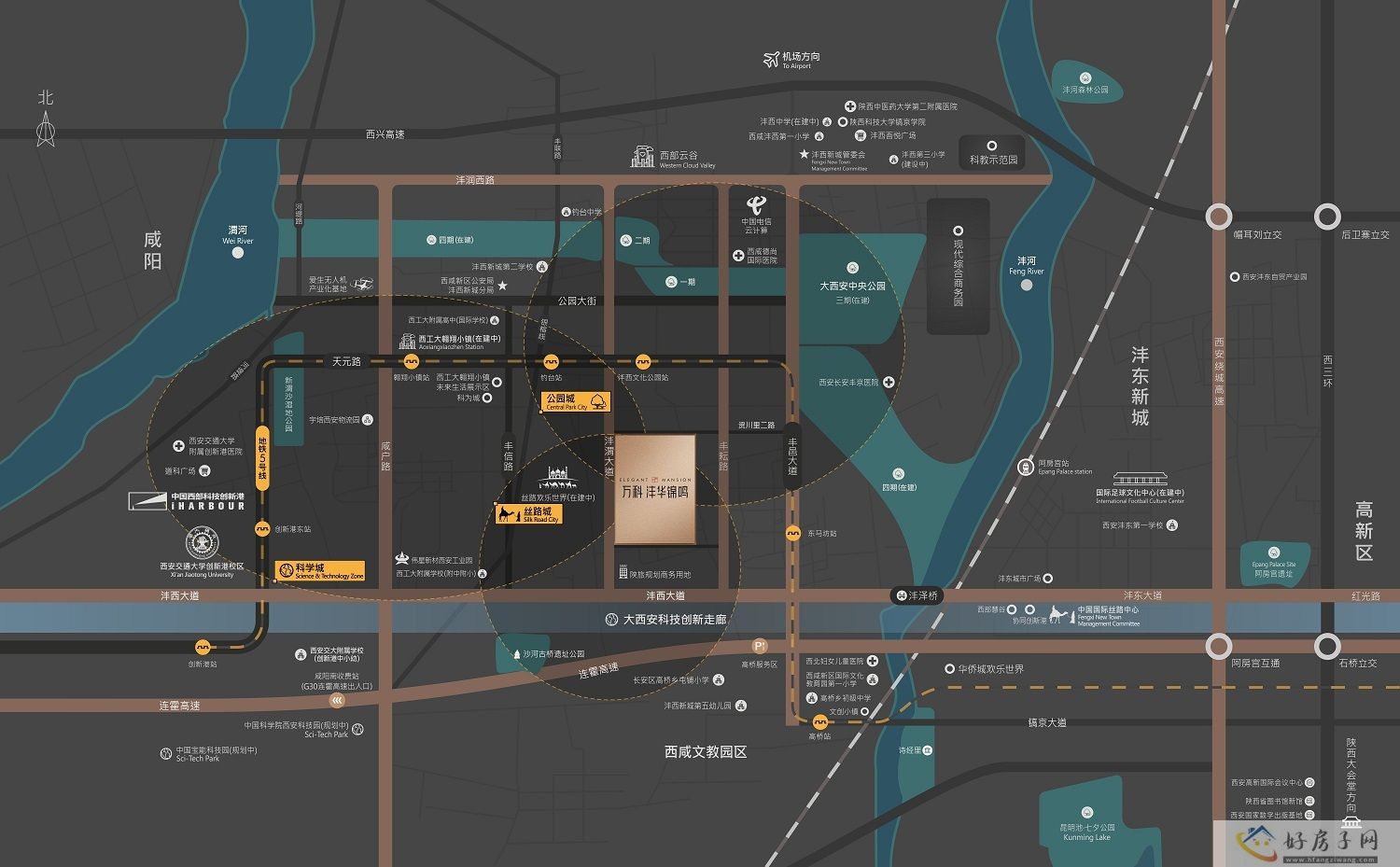
Task: Click the airplane icon beside 机场方向
Action: point(771,61)
